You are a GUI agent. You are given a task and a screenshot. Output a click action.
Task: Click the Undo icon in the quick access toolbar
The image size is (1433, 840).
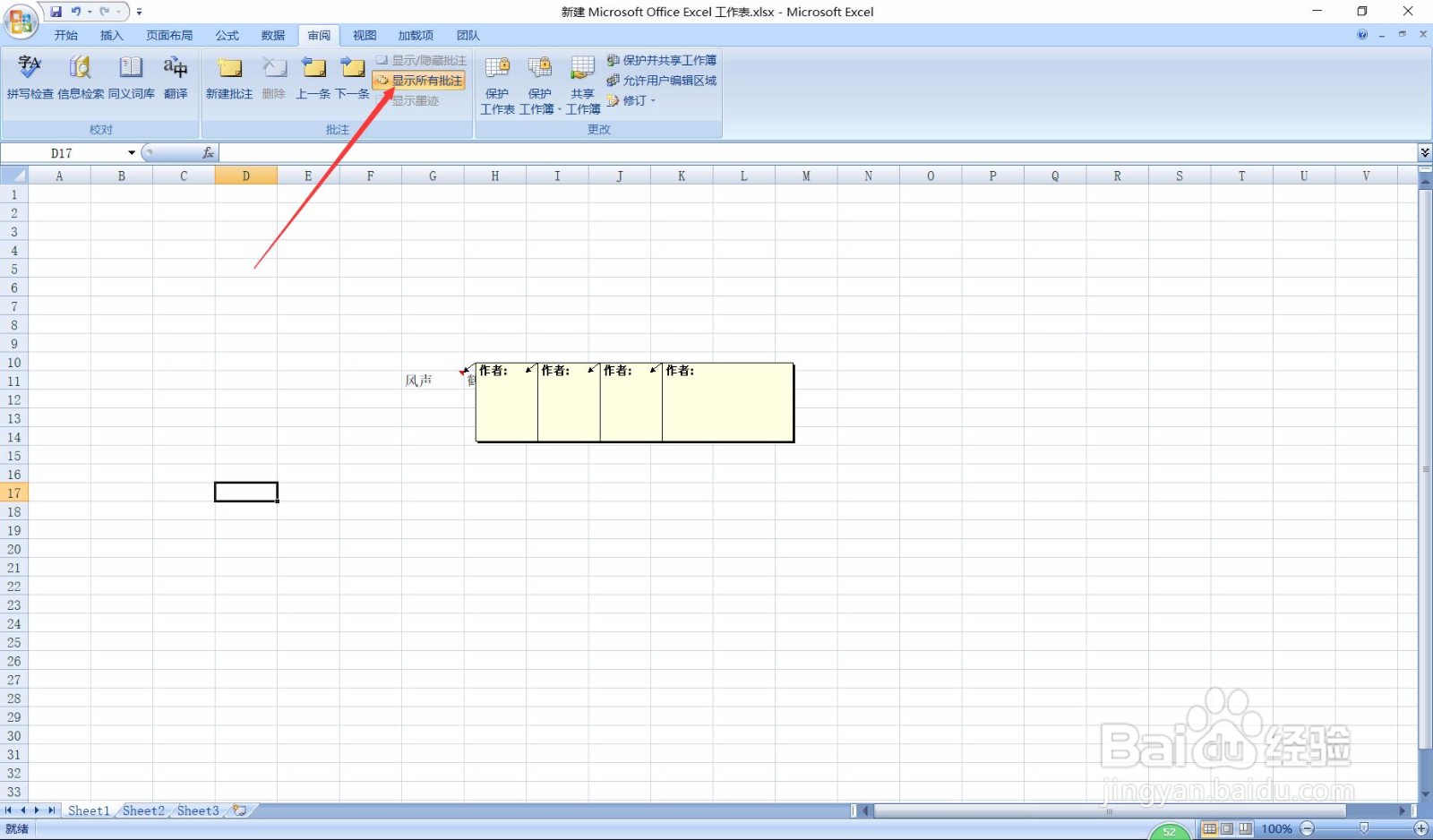coord(76,12)
